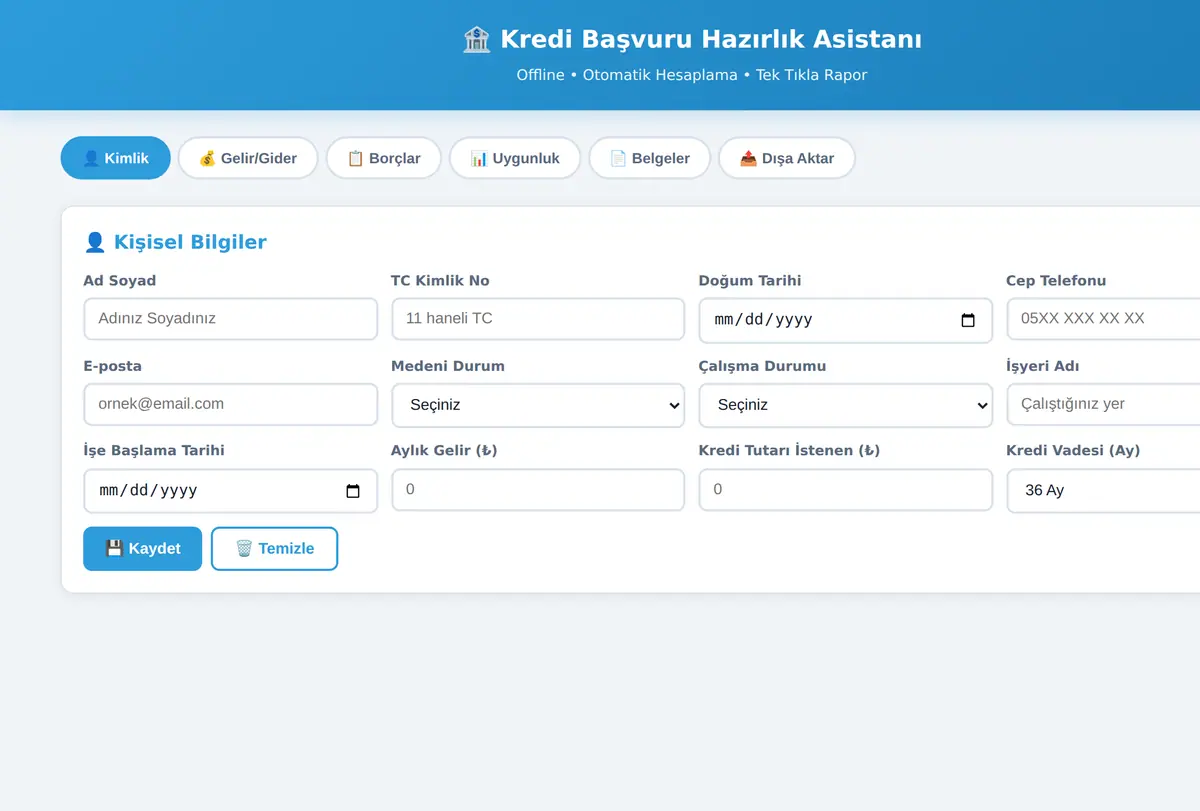This screenshot has width=1200, height=811.
Task: Click the person icon beside Kişisel Bilgiler
Action: pos(95,242)
